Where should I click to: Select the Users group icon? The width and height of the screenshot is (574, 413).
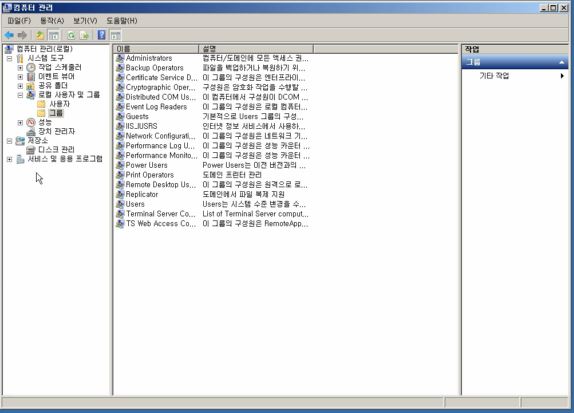click(120, 204)
